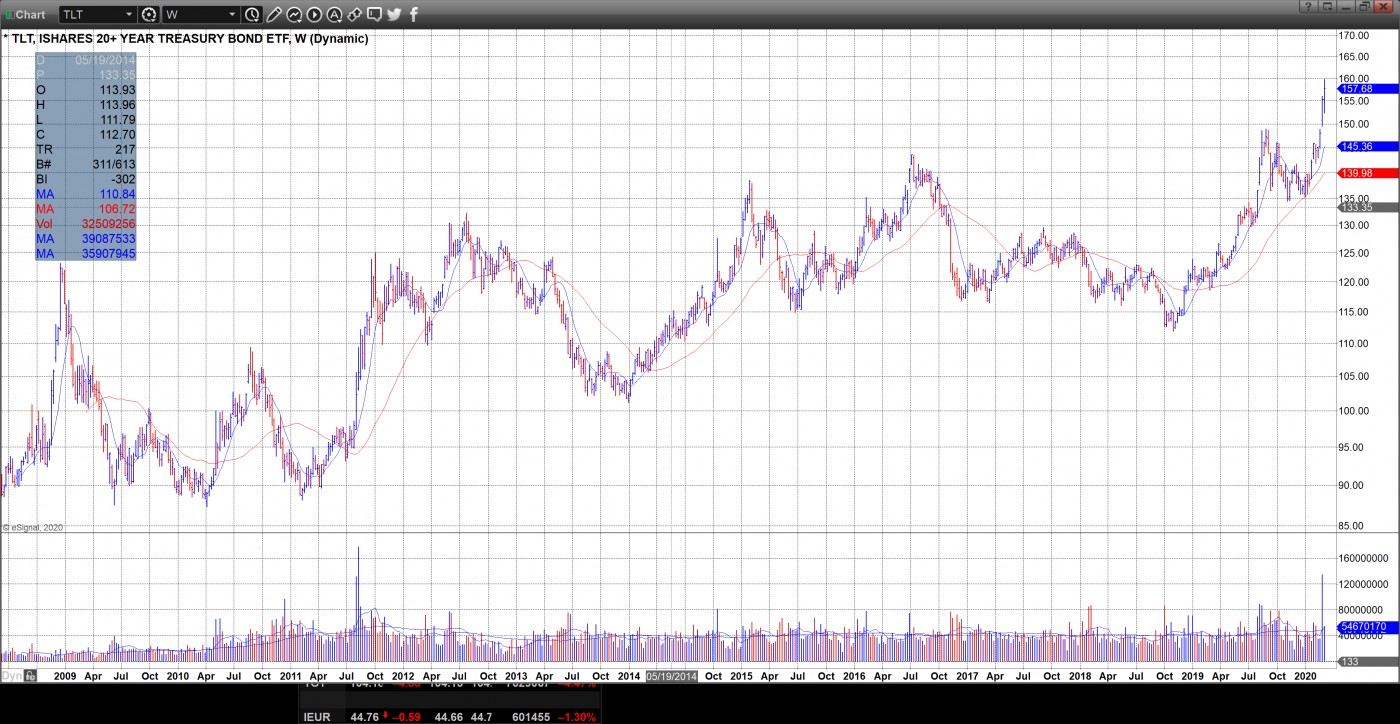The width and height of the screenshot is (1400, 724).
Task: Click the blue 157.68 price label
Action: coord(1366,89)
